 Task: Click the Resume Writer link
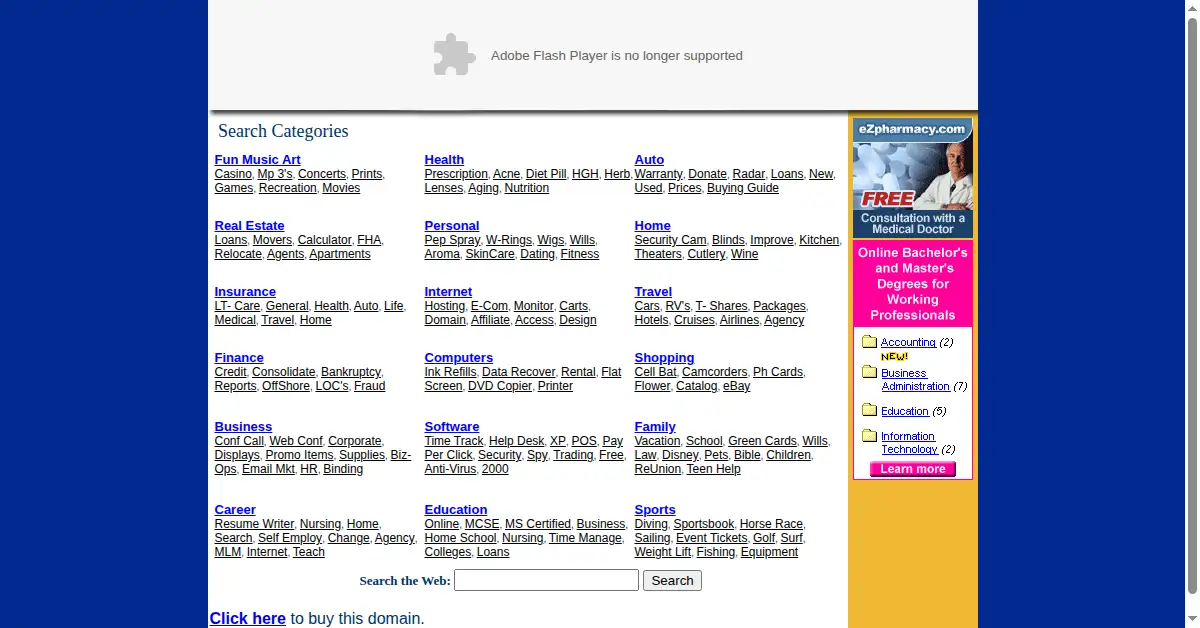[x=254, y=524]
